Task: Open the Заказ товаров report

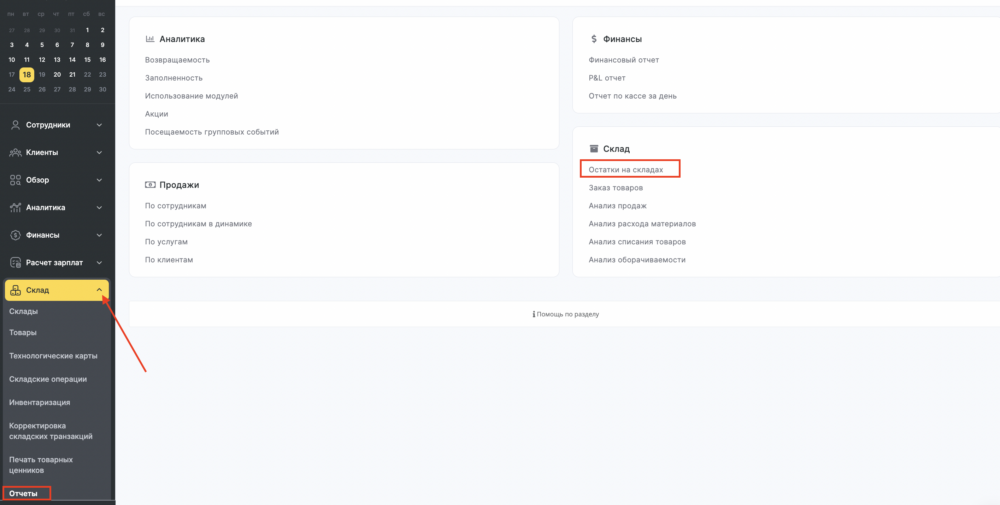Action: [615, 188]
